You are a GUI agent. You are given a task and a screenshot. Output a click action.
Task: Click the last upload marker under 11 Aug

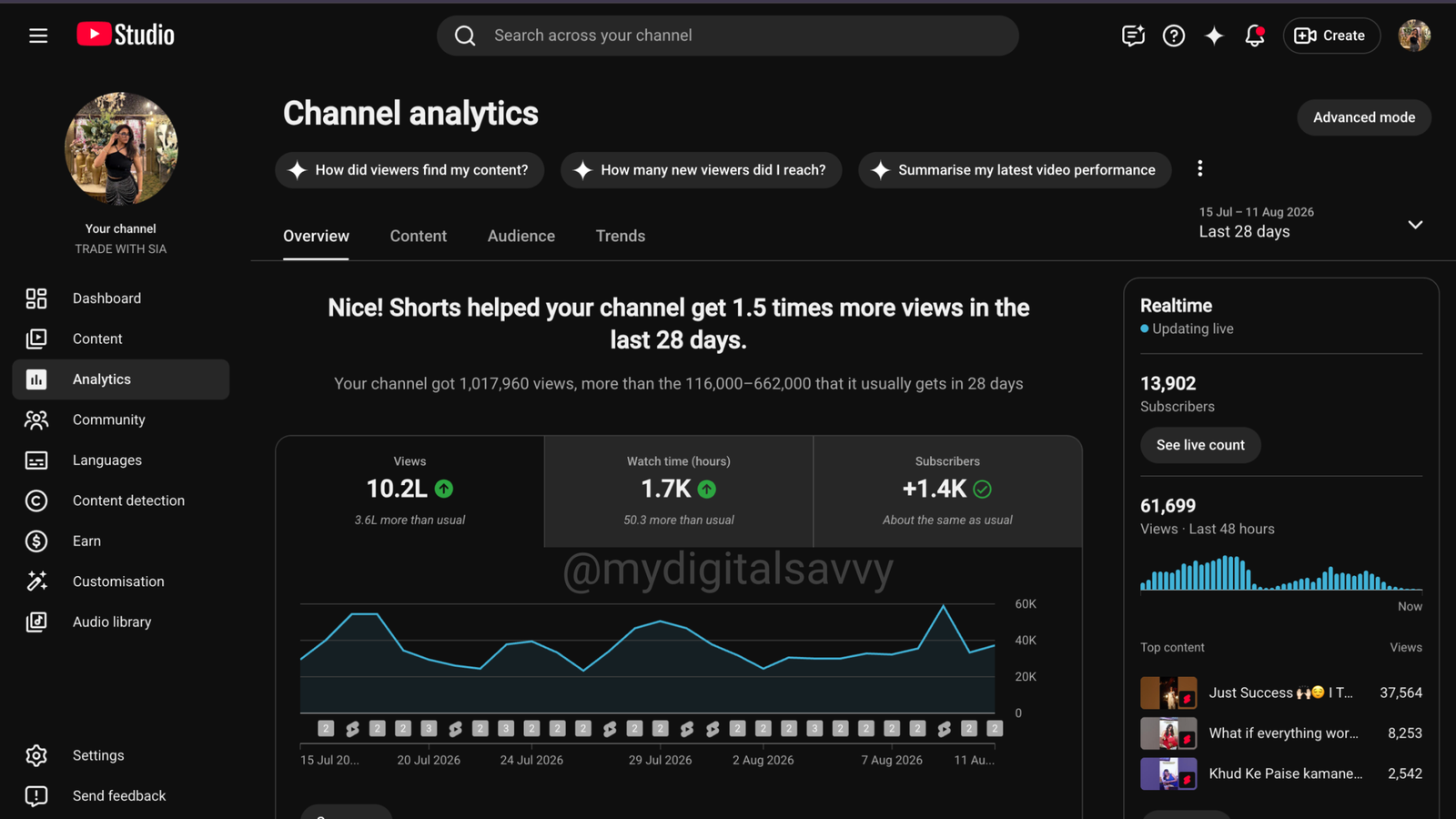(x=995, y=728)
